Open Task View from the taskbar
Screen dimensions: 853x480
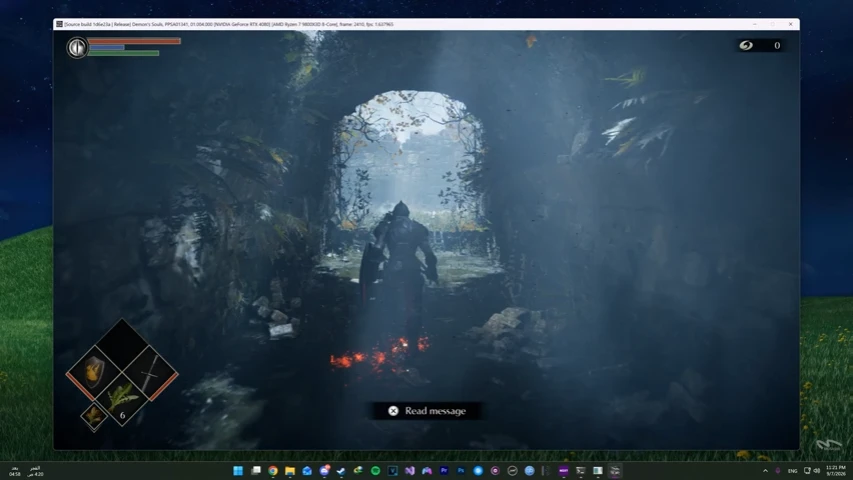(x=255, y=471)
